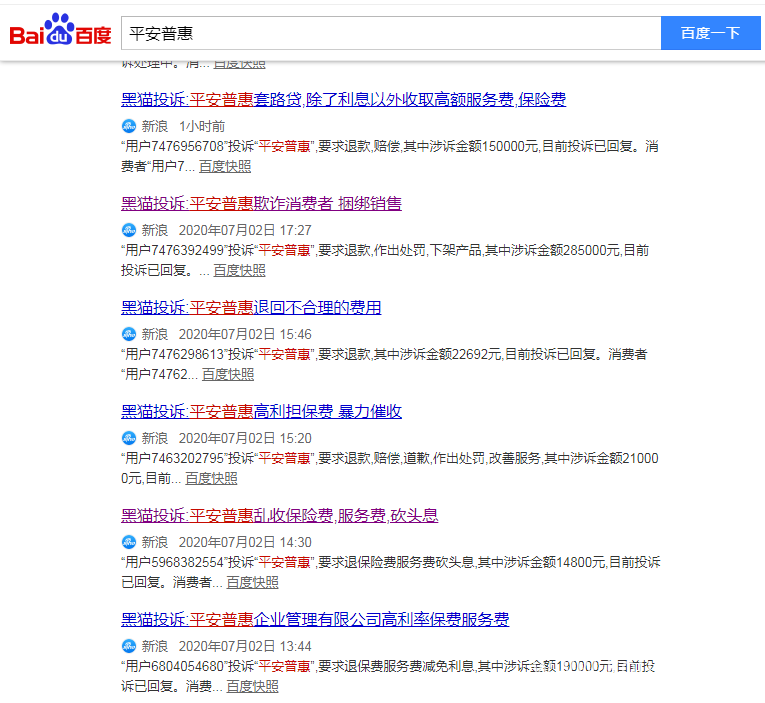Click Sina icon beside 14:30 result

click(x=129, y=542)
